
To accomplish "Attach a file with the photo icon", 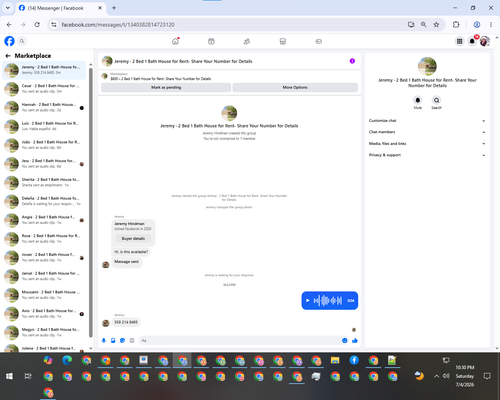I will point(113,340).
